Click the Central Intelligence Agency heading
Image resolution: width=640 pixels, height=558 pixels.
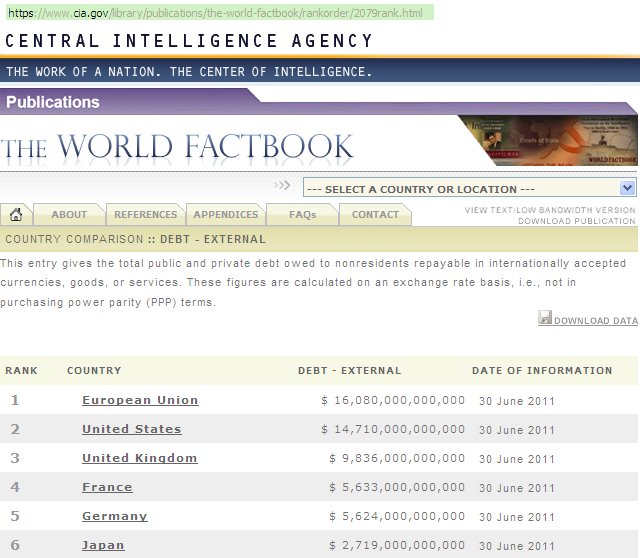coord(189,41)
